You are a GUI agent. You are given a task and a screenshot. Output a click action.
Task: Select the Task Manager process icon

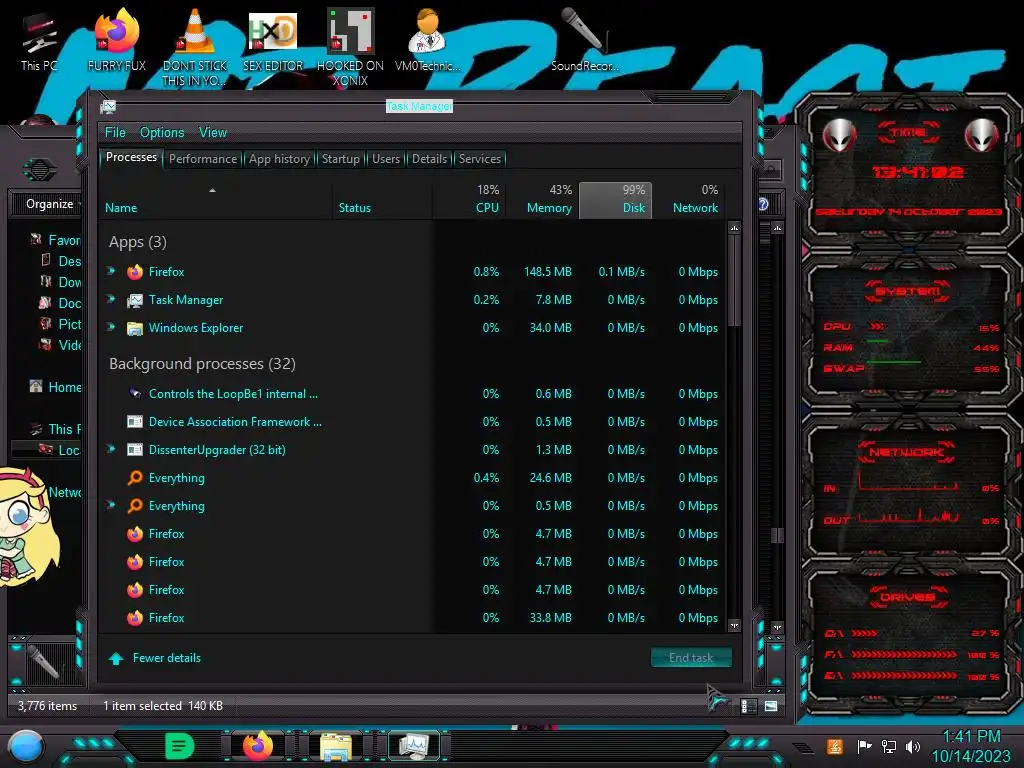click(x=135, y=300)
